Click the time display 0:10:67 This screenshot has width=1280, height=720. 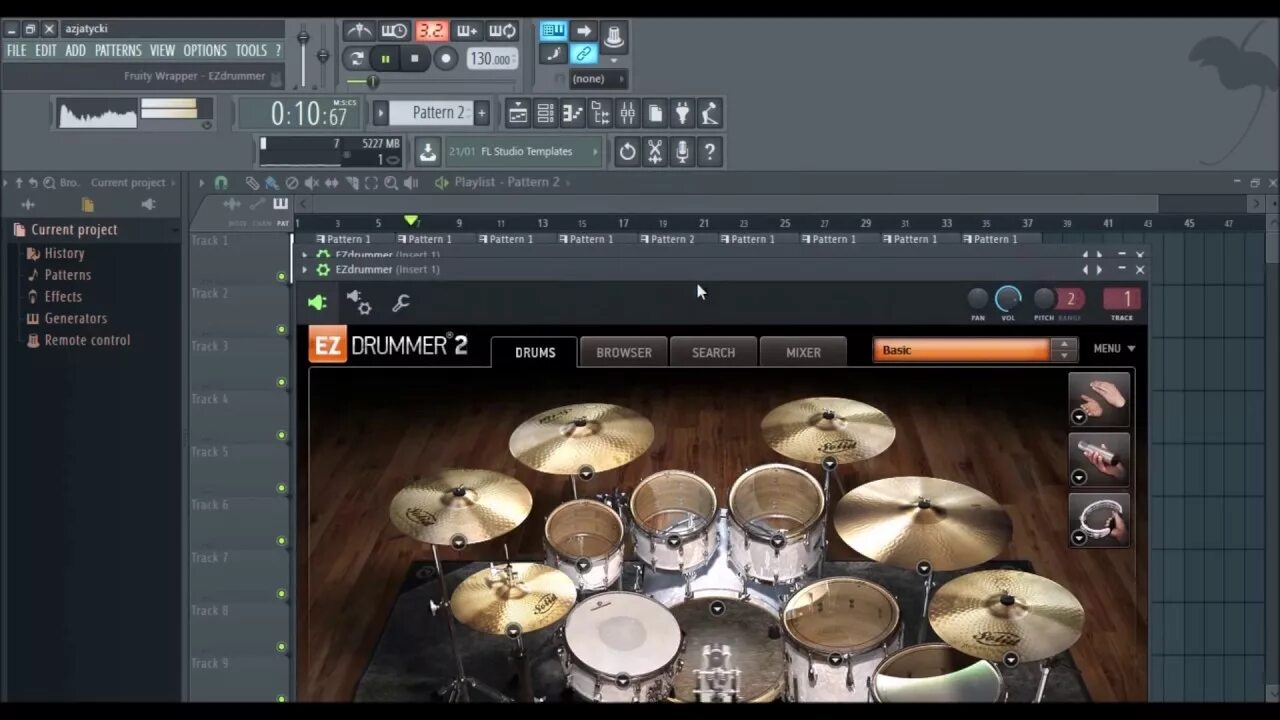coord(300,114)
